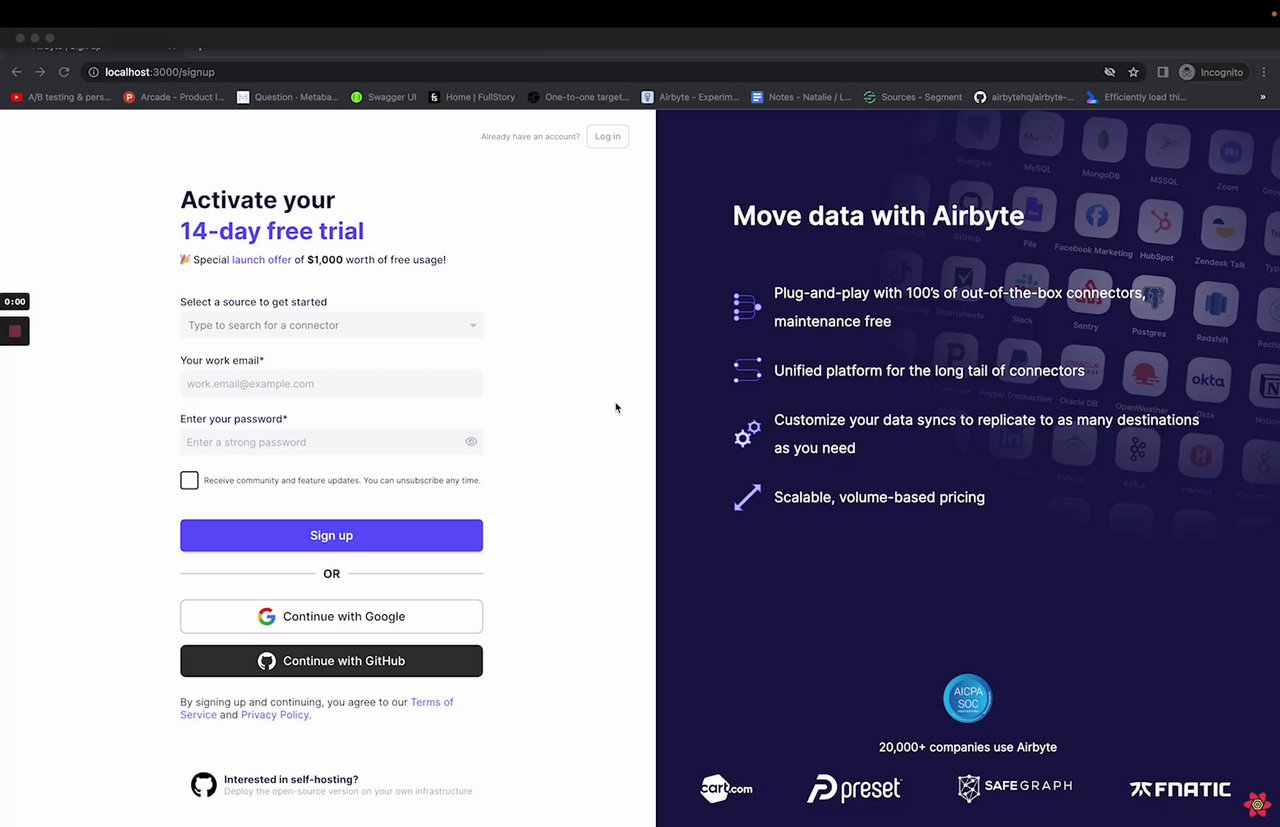Viewport: 1280px width, 827px height.
Task: Show hidden bookmarks with the overflow chevron
Action: click(1263, 97)
